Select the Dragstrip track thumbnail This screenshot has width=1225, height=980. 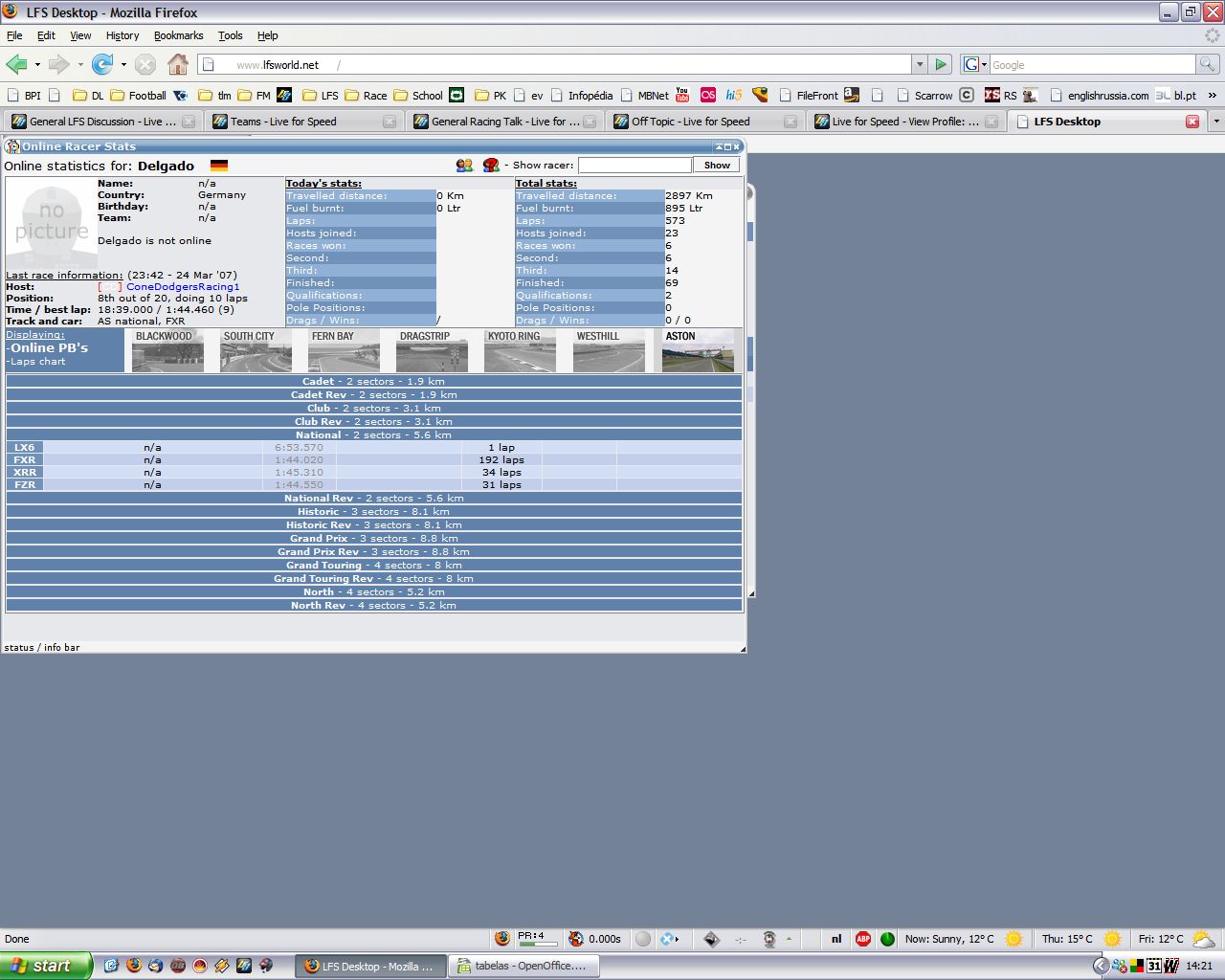pos(432,350)
